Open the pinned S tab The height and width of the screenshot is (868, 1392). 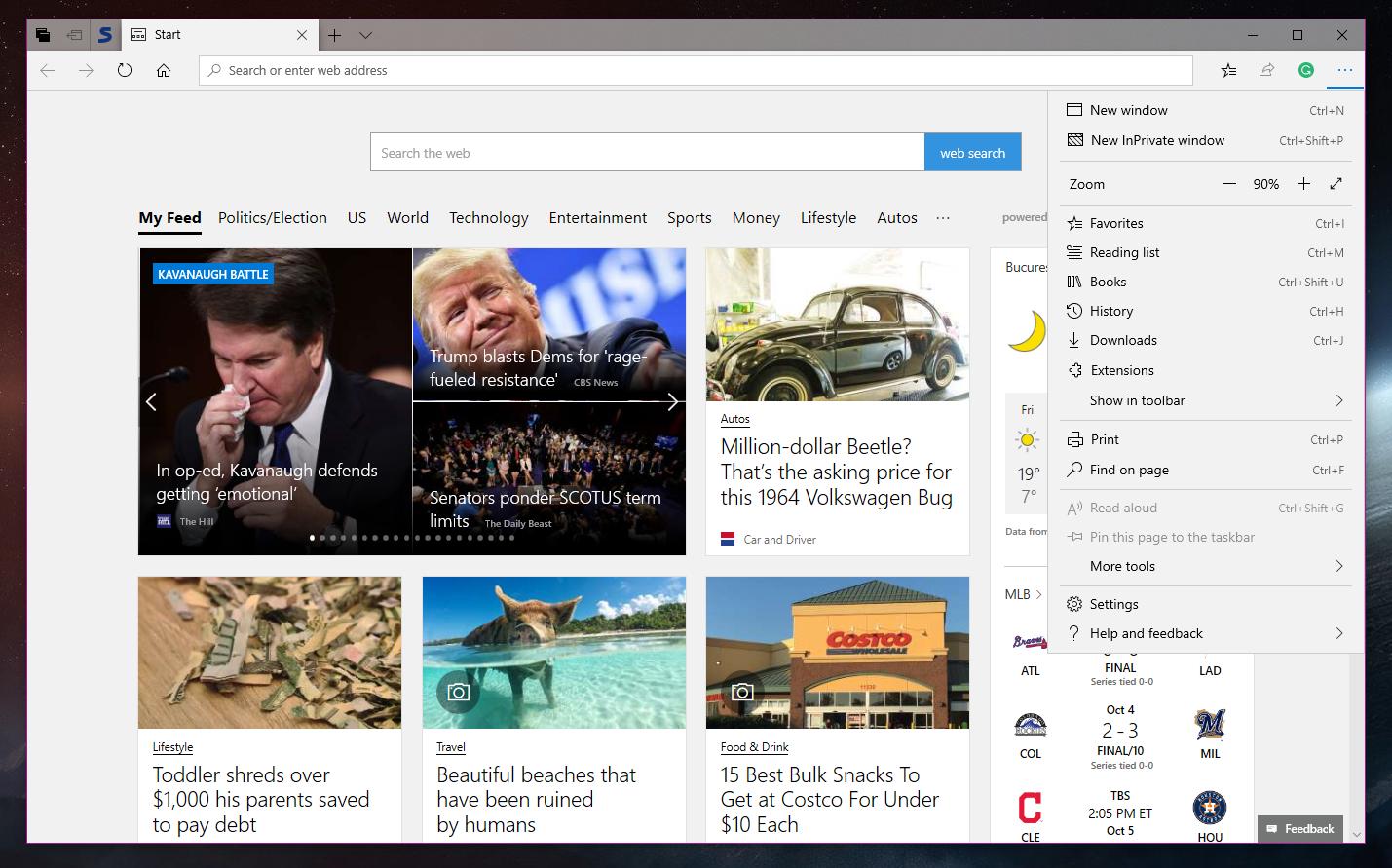pos(105,35)
